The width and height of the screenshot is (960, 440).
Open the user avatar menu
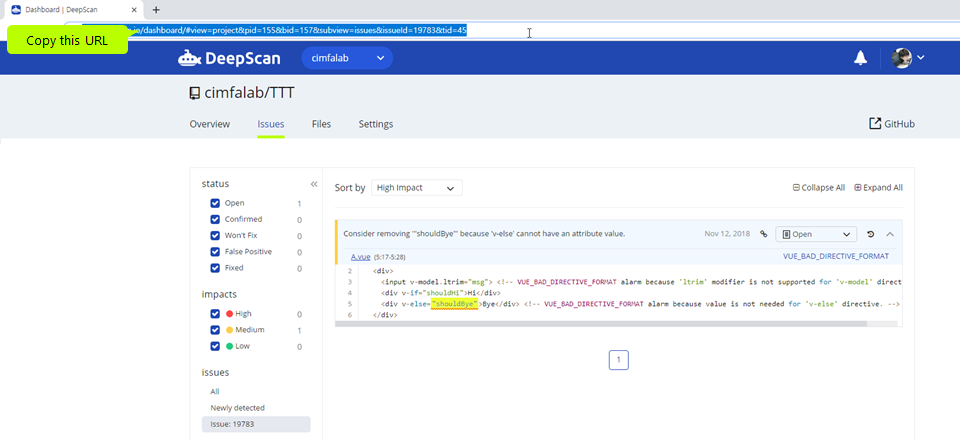(902, 58)
